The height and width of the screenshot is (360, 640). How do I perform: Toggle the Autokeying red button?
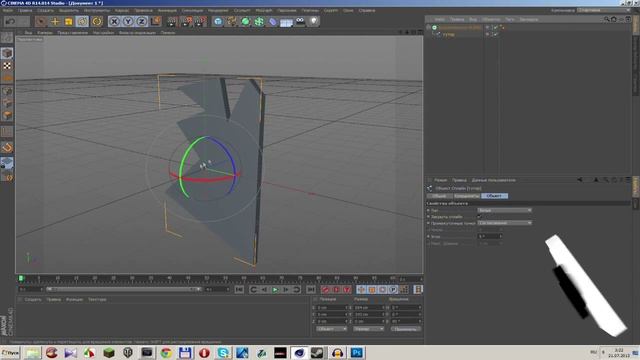point(336,289)
